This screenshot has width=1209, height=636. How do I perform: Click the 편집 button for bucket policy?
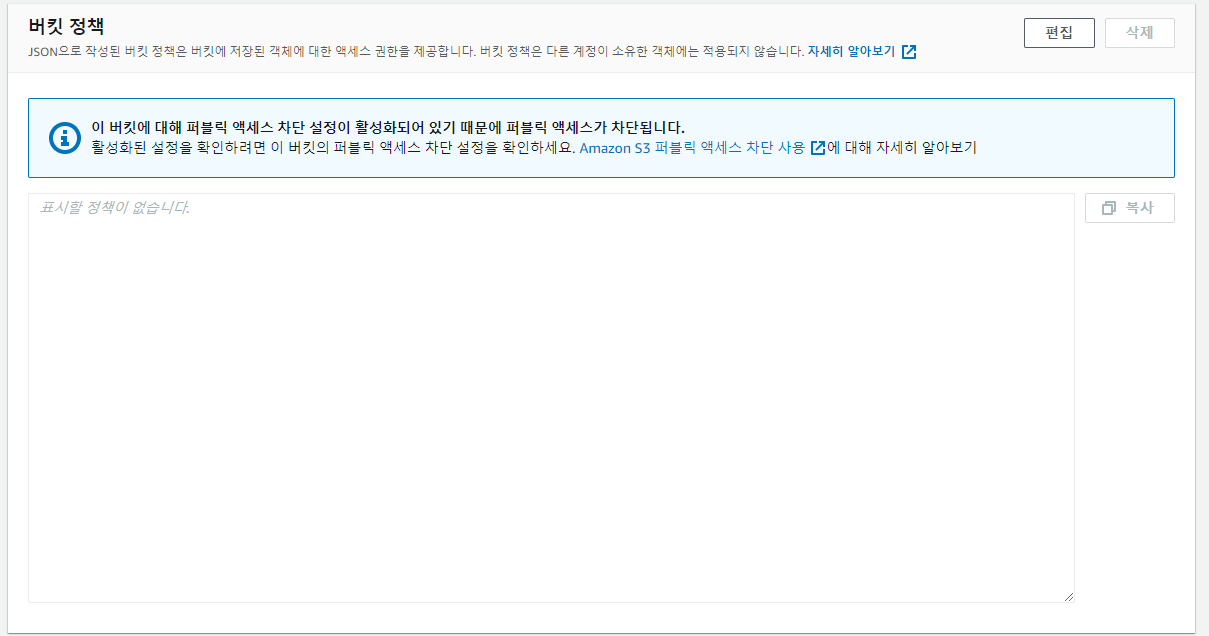pos(1059,33)
